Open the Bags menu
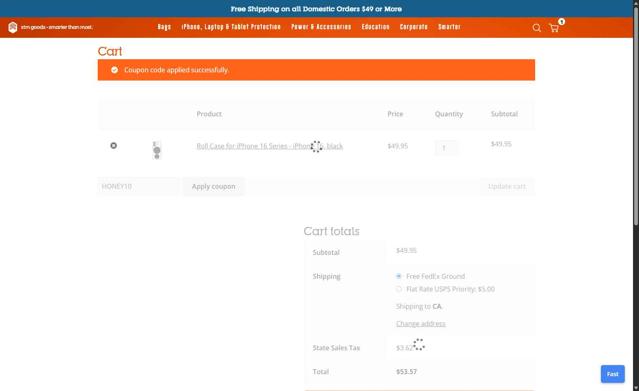This screenshot has height=391, width=639. pyautogui.click(x=164, y=27)
